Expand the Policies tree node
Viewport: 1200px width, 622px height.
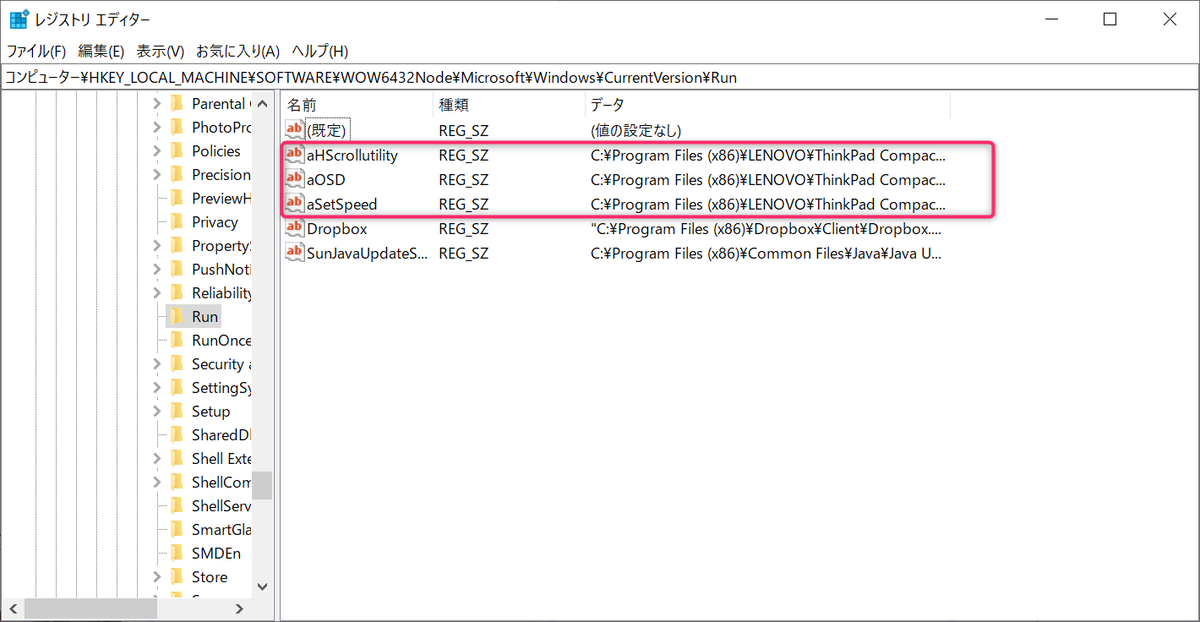tap(157, 151)
